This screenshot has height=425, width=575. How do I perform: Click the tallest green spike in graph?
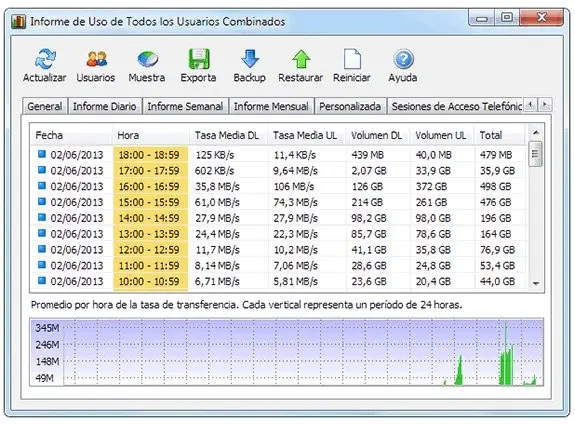click(505, 353)
